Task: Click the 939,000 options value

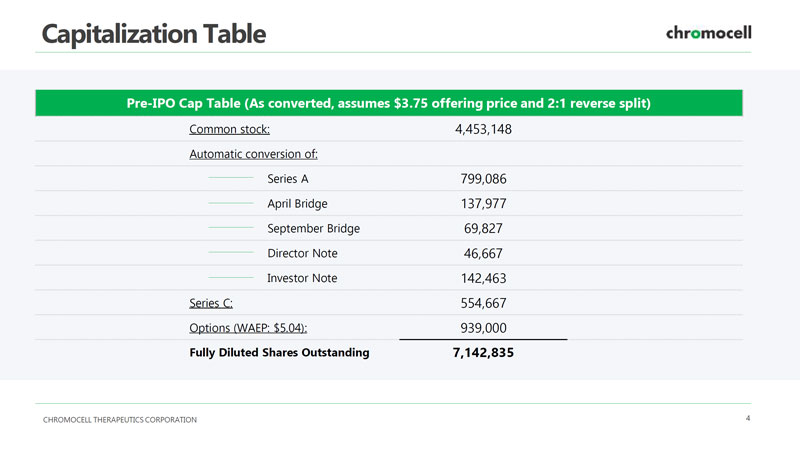Action: point(483,328)
